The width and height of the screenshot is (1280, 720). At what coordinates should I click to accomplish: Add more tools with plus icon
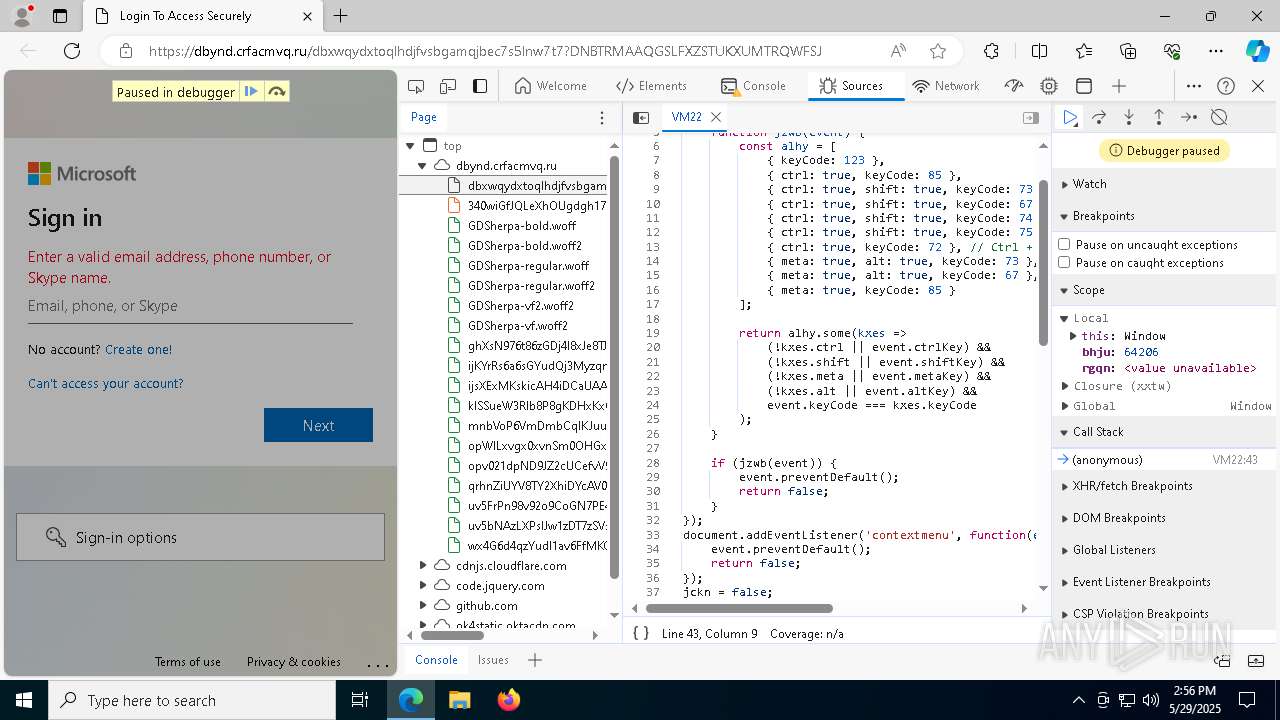tap(1119, 86)
